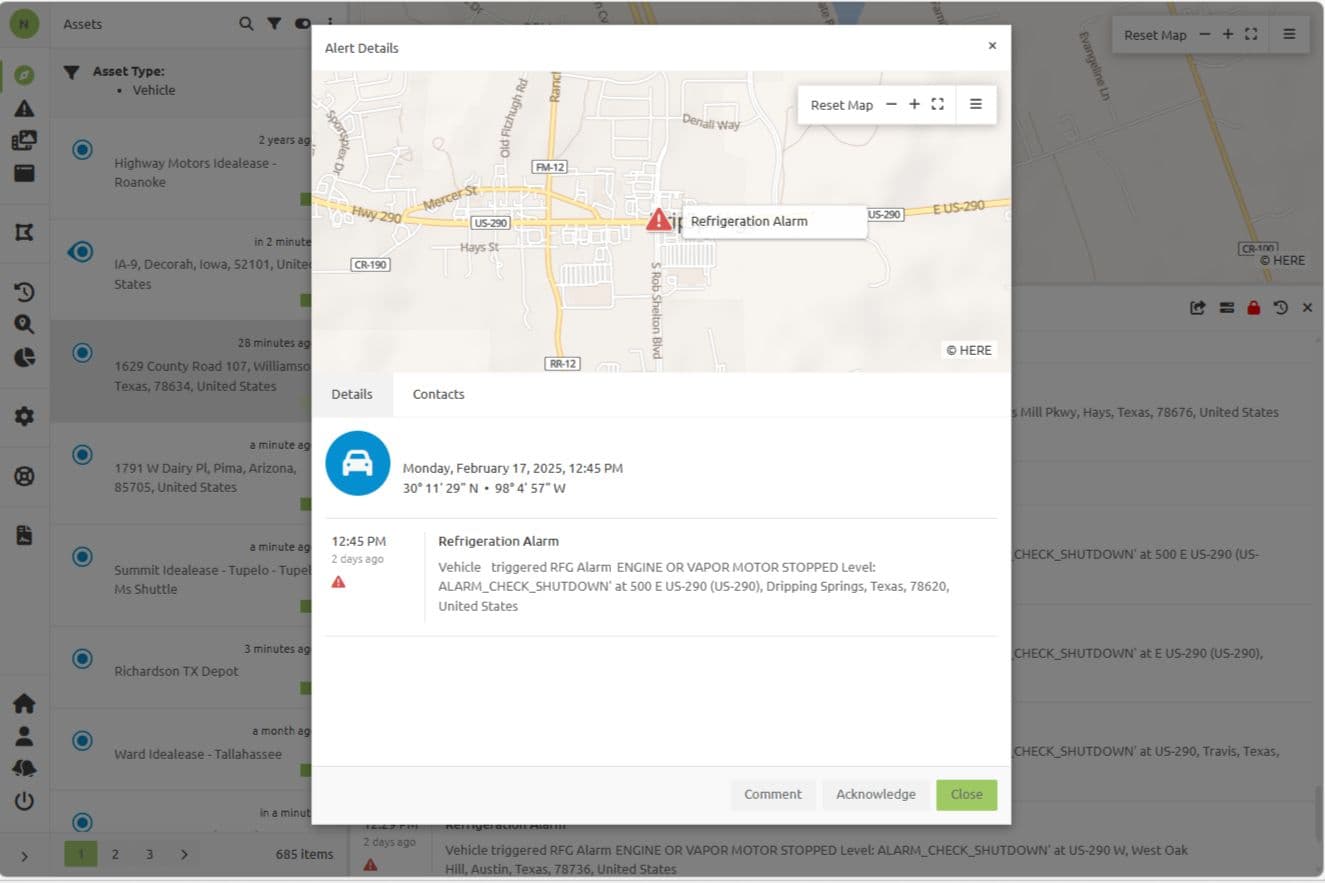The height and width of the screenshot is (883, 1325).
Task: Open the settings gear in left sidebar
Action: tap(24, 416)
